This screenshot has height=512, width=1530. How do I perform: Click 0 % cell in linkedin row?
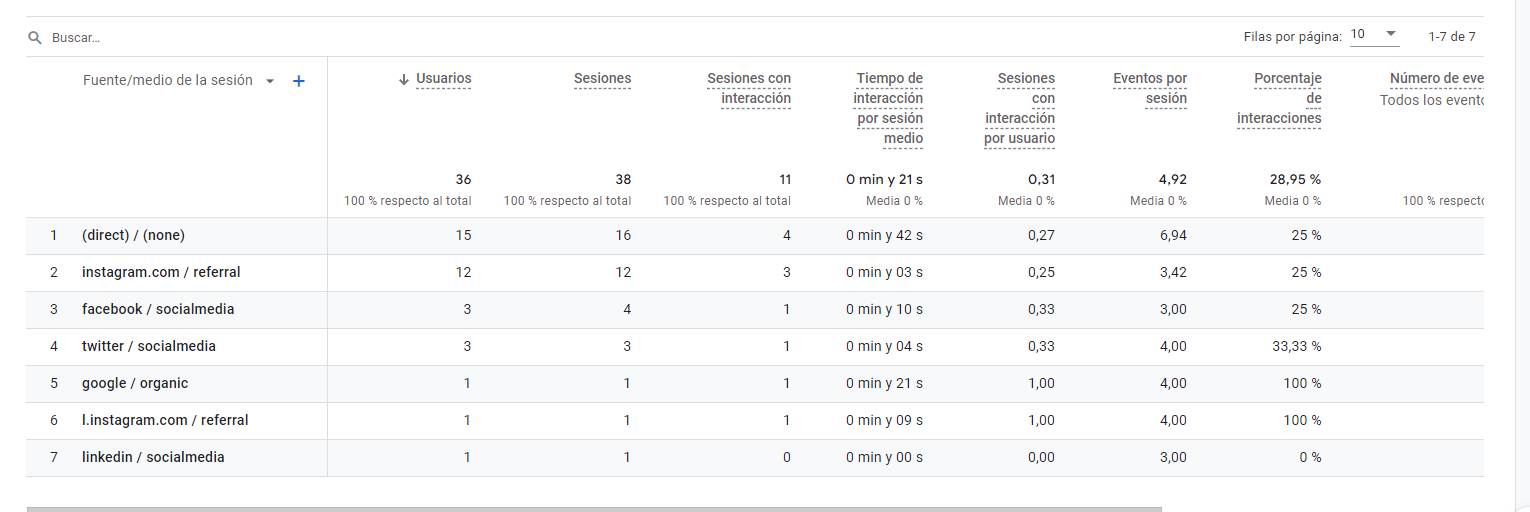(x=1310, y=457)
